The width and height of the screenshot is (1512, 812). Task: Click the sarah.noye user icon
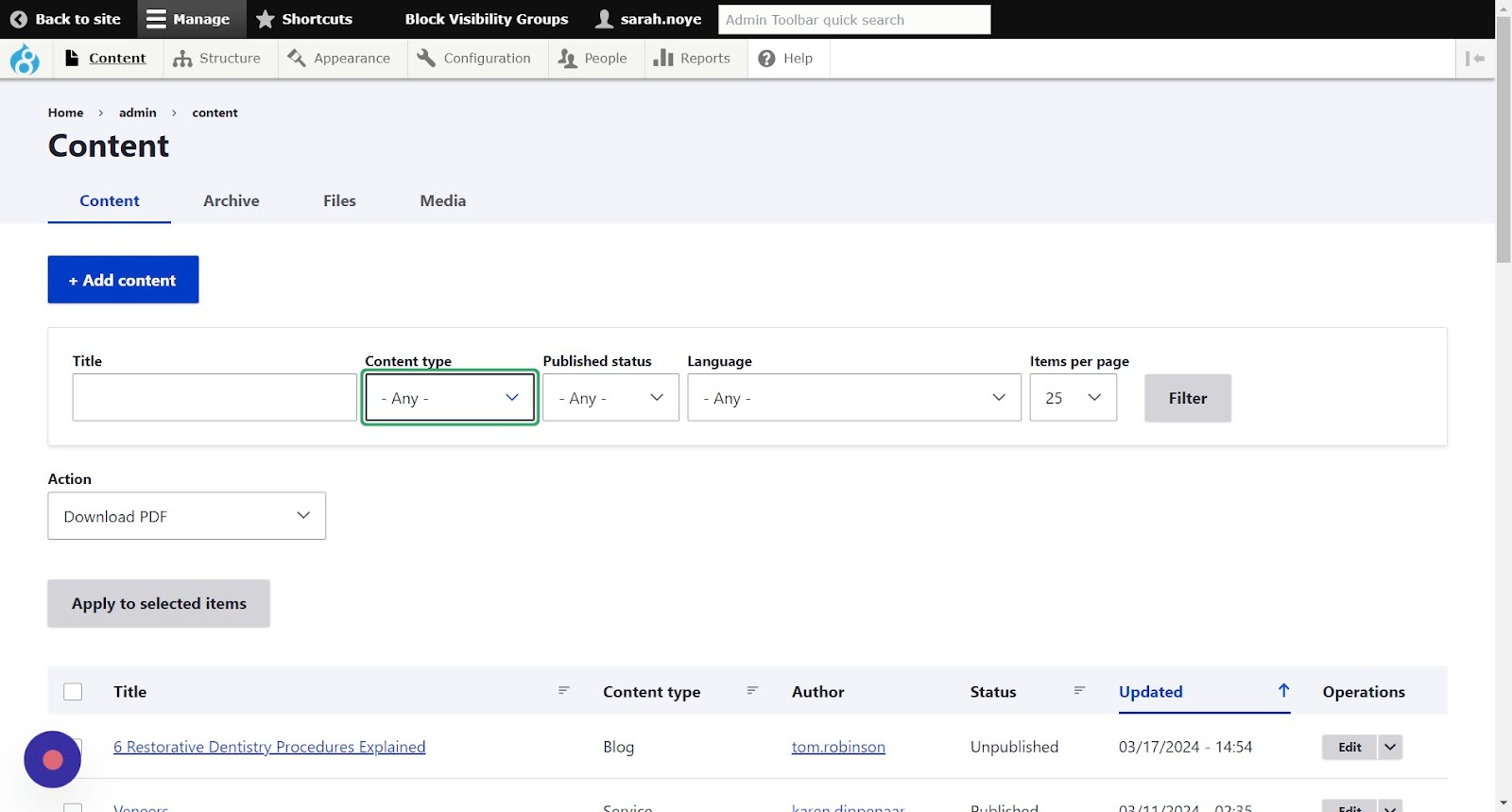click(x=605, y=19)
